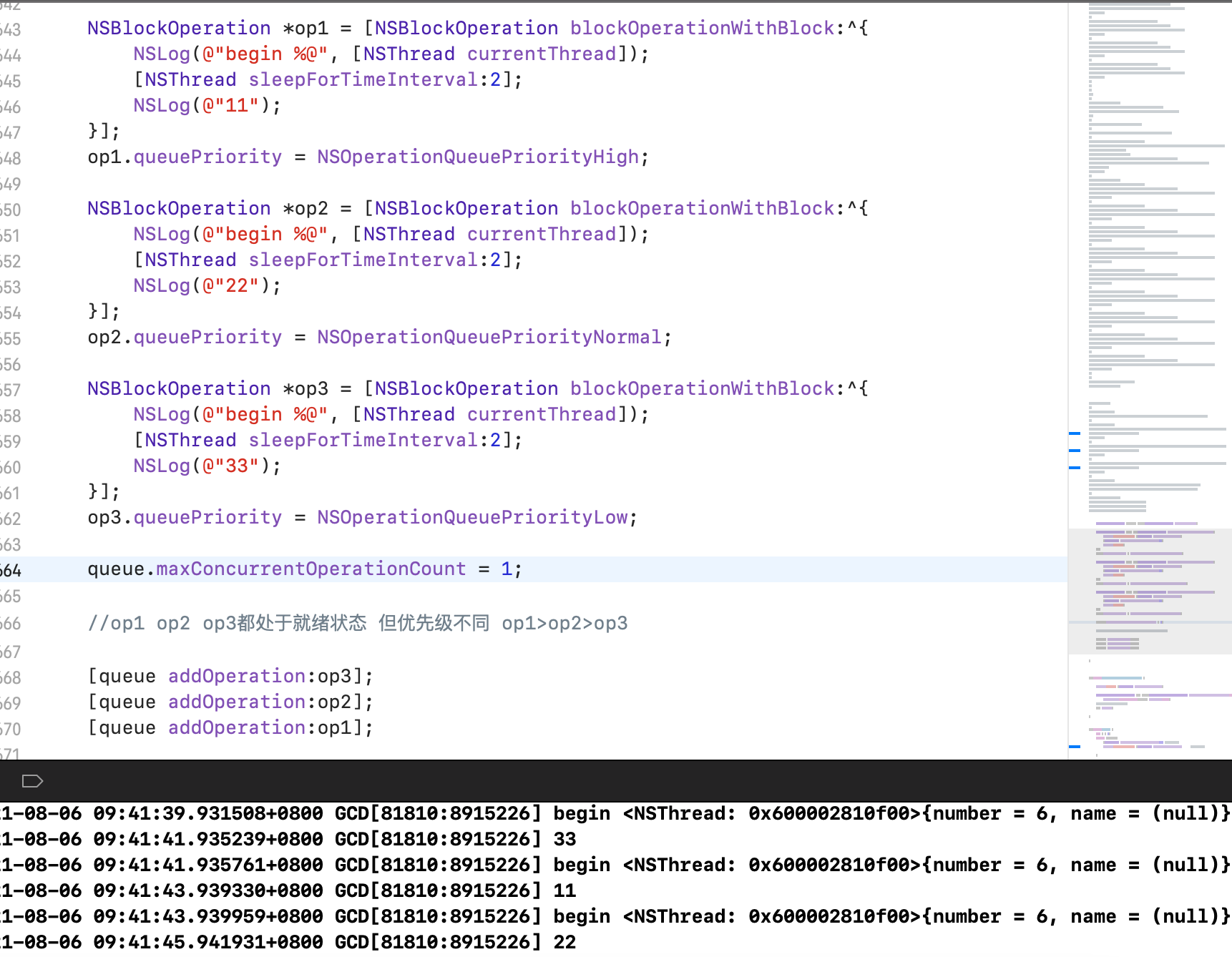Click the value 1 after maxConcurrentOperationCount
Image resolution: width=1232 pixels, height=957 pixels.
[507, 569]
